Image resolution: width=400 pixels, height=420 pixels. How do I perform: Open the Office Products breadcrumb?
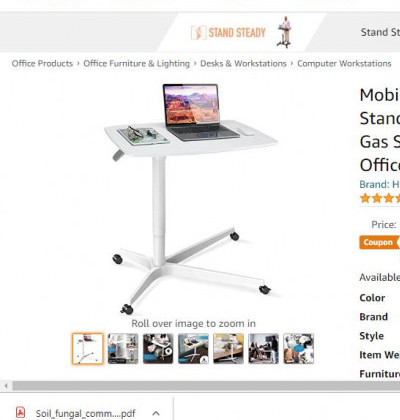pyautogui.click(x=42, y=63)
